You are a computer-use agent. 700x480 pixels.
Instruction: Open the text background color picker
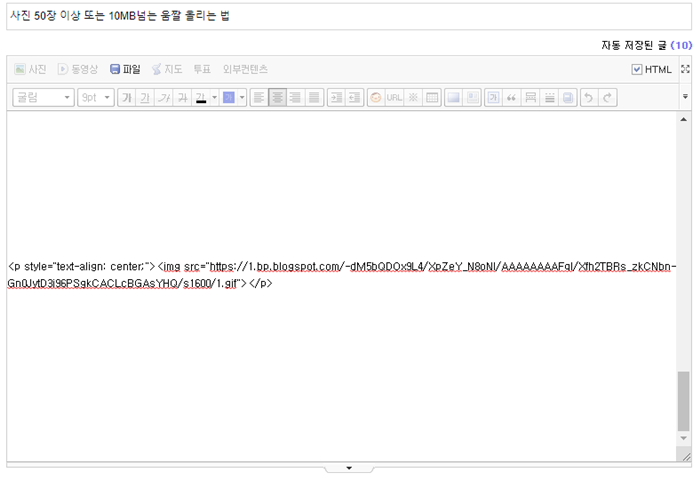click(x=232, y=97)
